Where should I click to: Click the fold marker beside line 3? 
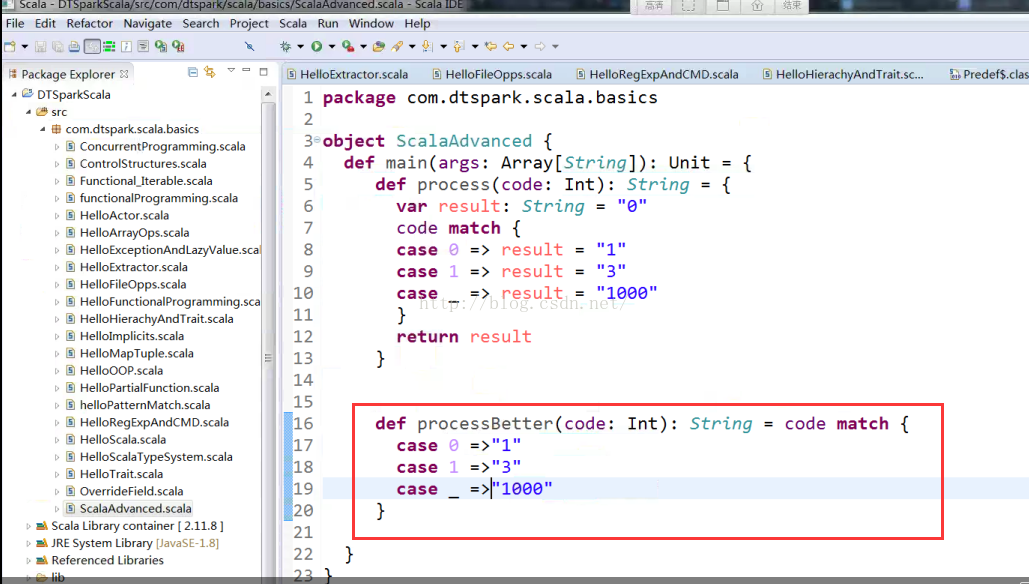tap(318, 140)
